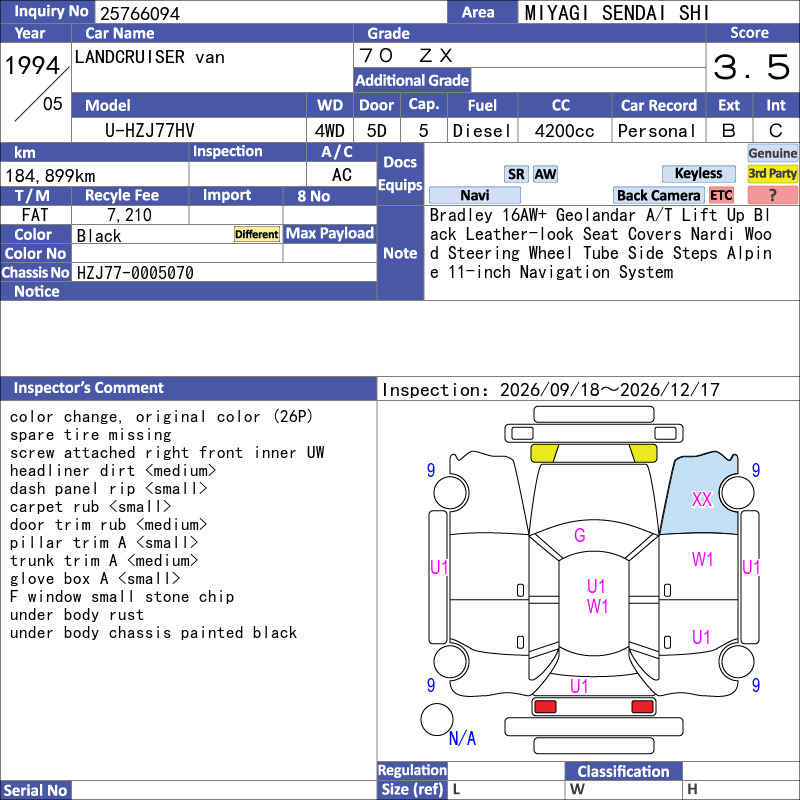
Task: Click the Score value 3.5
Action: pyautogui.click(x=752, y=67)
